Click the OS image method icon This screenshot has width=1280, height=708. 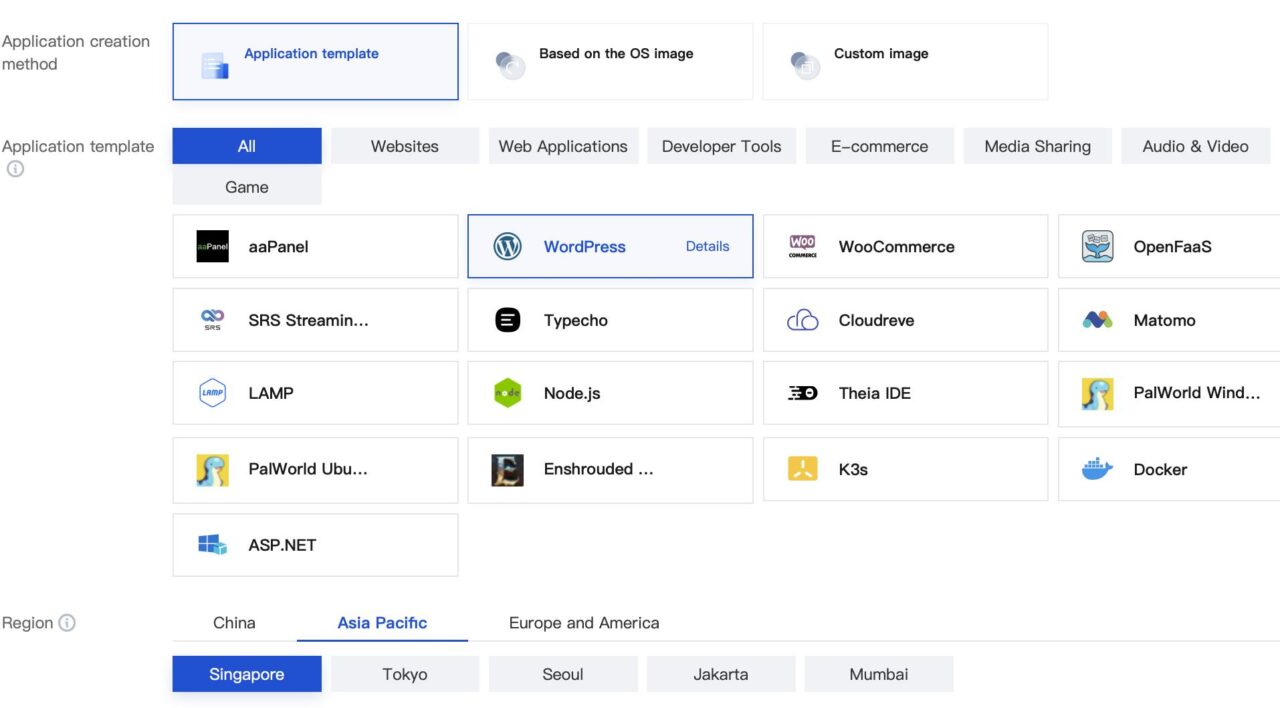(x=510, y=66)
